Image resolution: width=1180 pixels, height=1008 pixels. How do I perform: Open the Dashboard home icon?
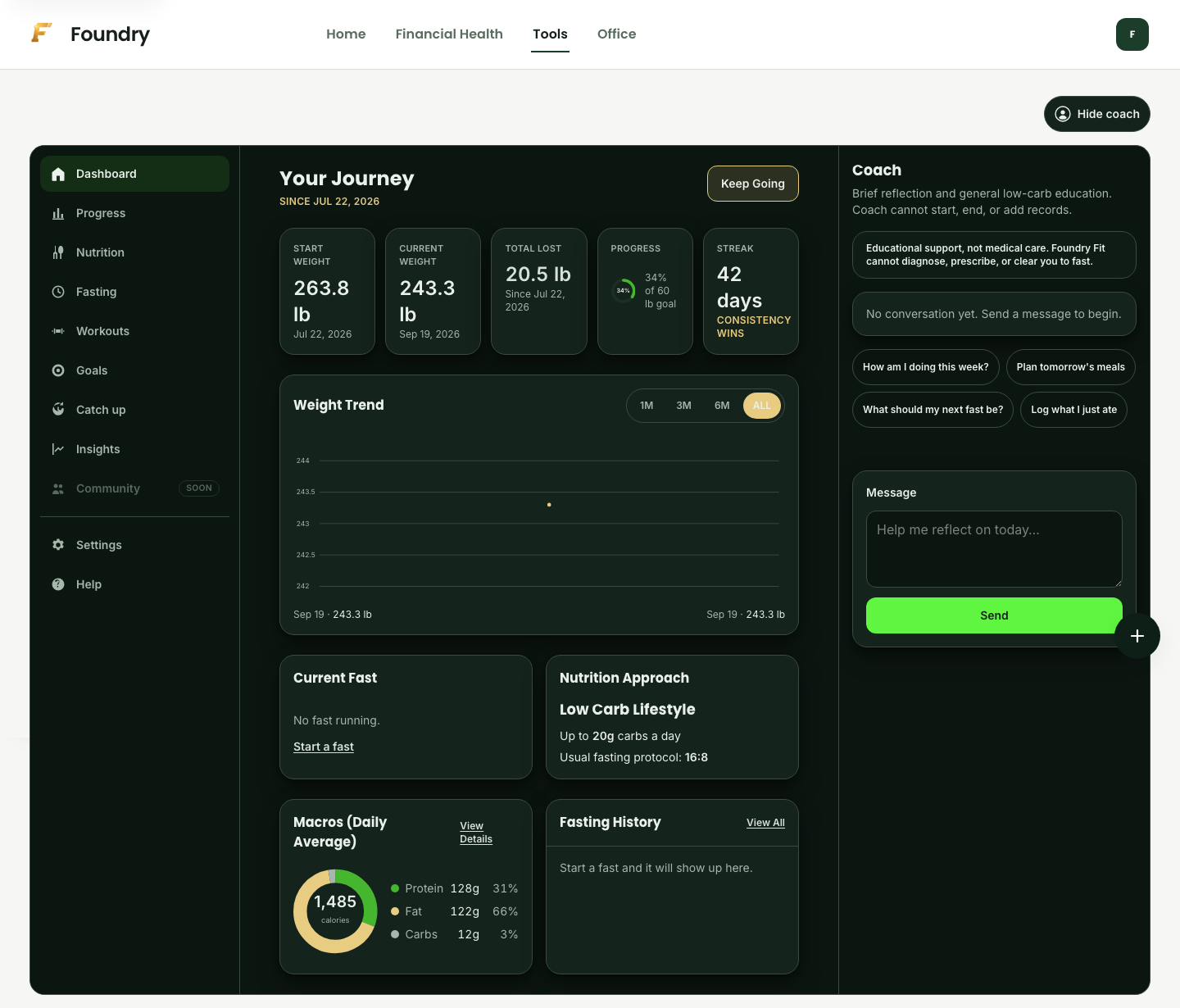[x=58, y=174]
